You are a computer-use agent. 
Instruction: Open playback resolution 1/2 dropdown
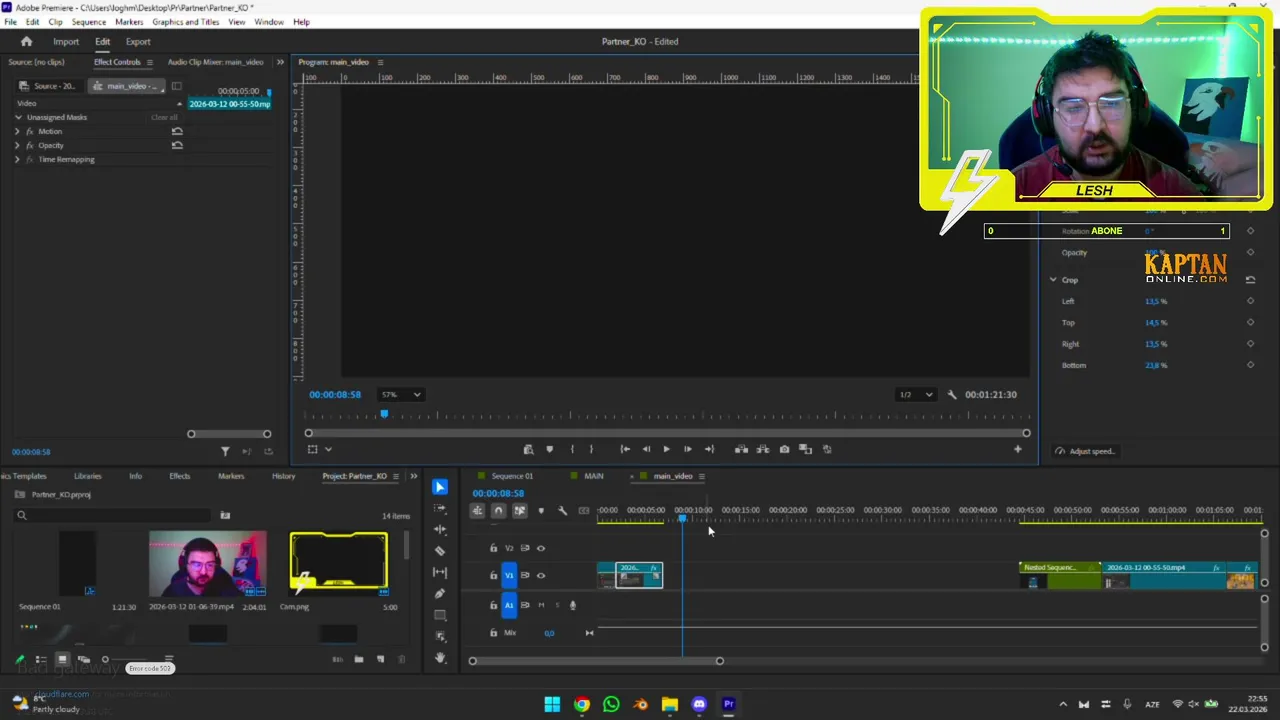916,394
